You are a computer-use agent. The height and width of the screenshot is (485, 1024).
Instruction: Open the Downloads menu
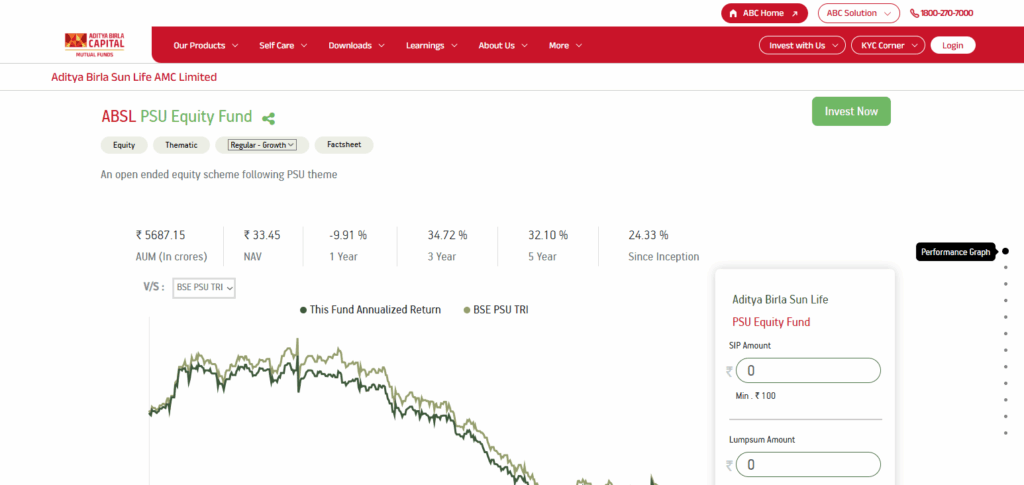point(357,46)
